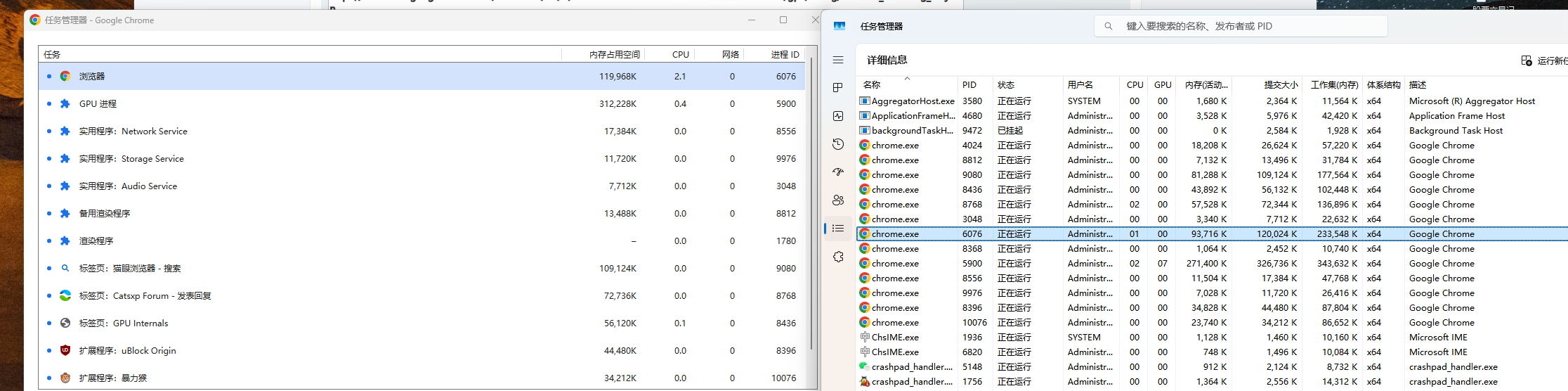Select the backgroundTaskHost row showing 已挂起
This screenshot has width=1568, height=391.
[1213, 130]
